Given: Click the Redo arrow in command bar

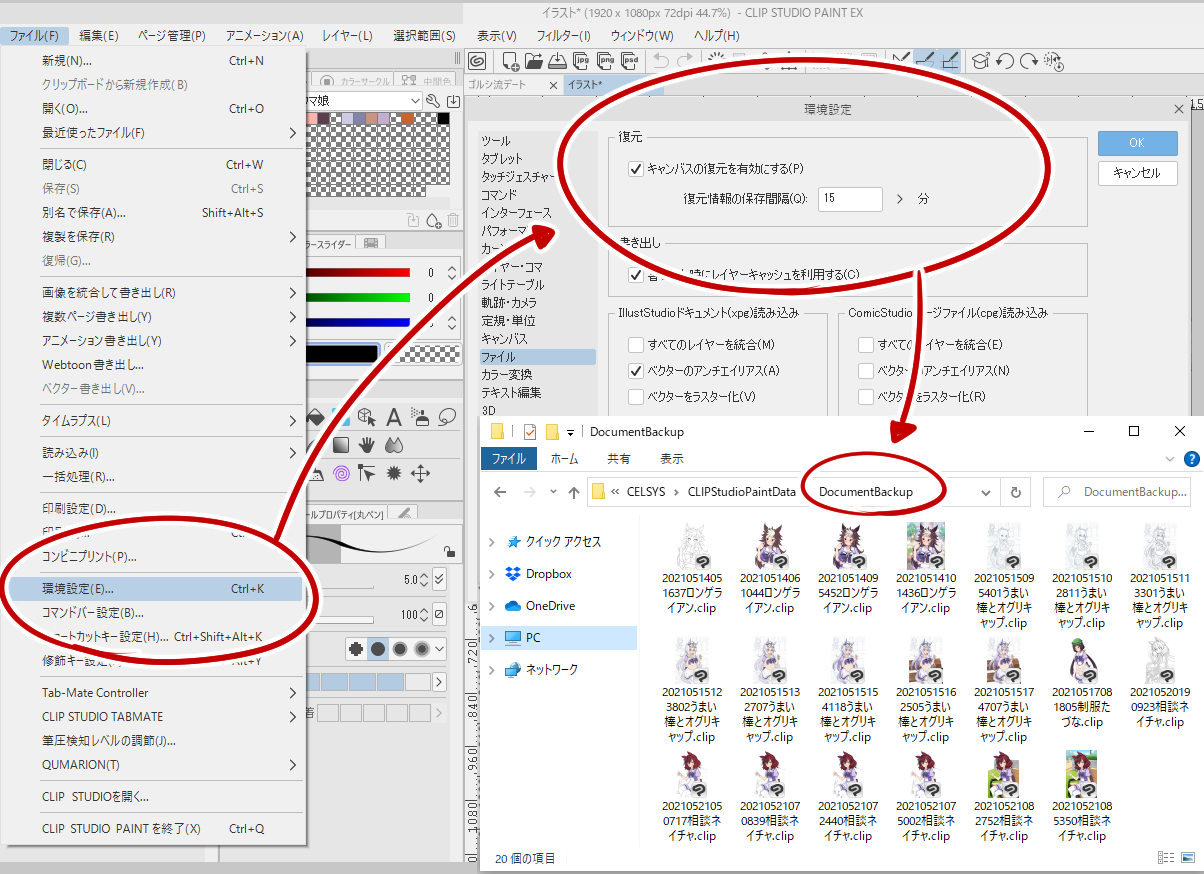Looking at the screenshot, I should click(685, 61).
